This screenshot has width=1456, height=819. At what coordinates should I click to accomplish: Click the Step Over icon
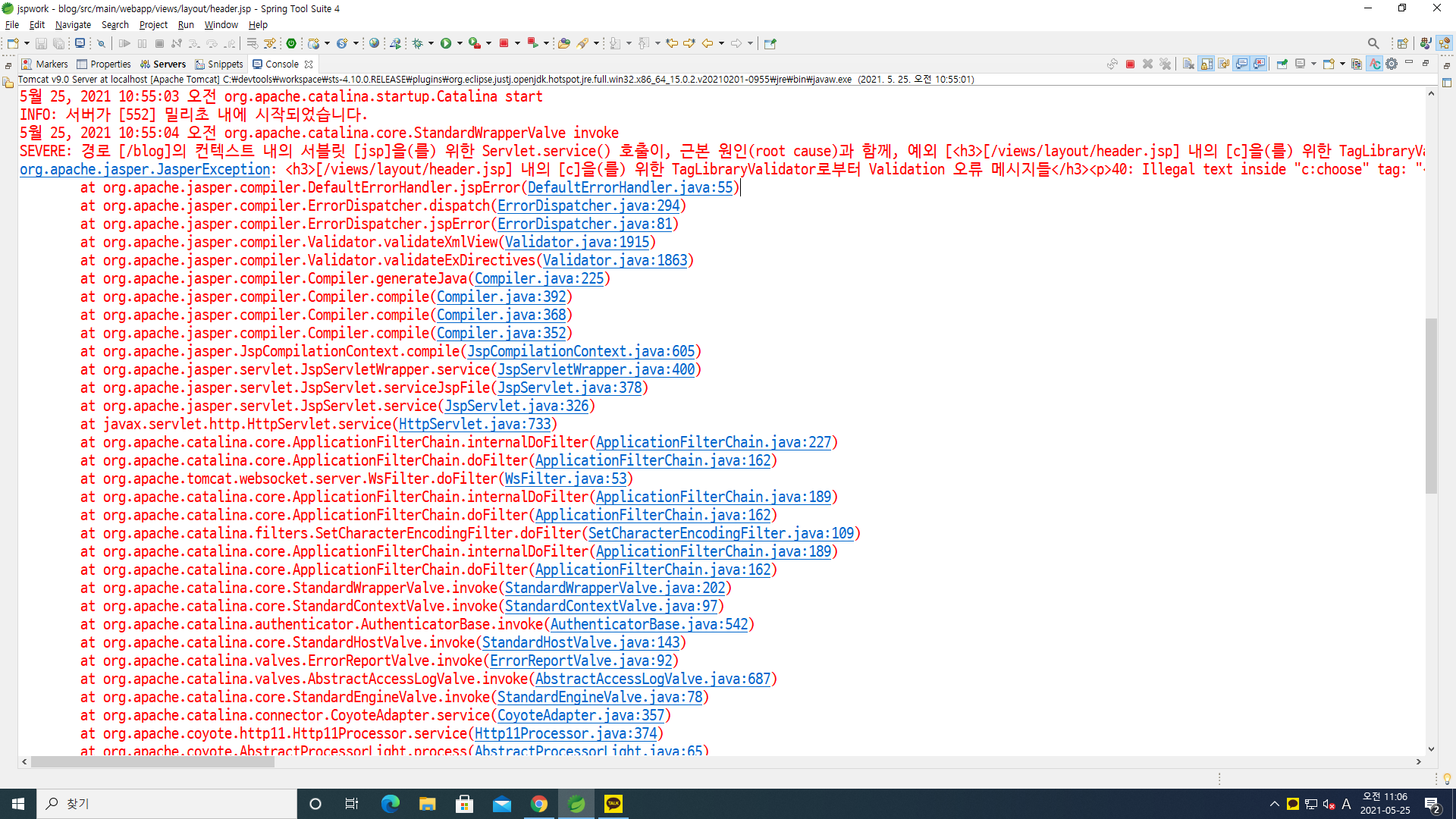click(x=212, y=43)
